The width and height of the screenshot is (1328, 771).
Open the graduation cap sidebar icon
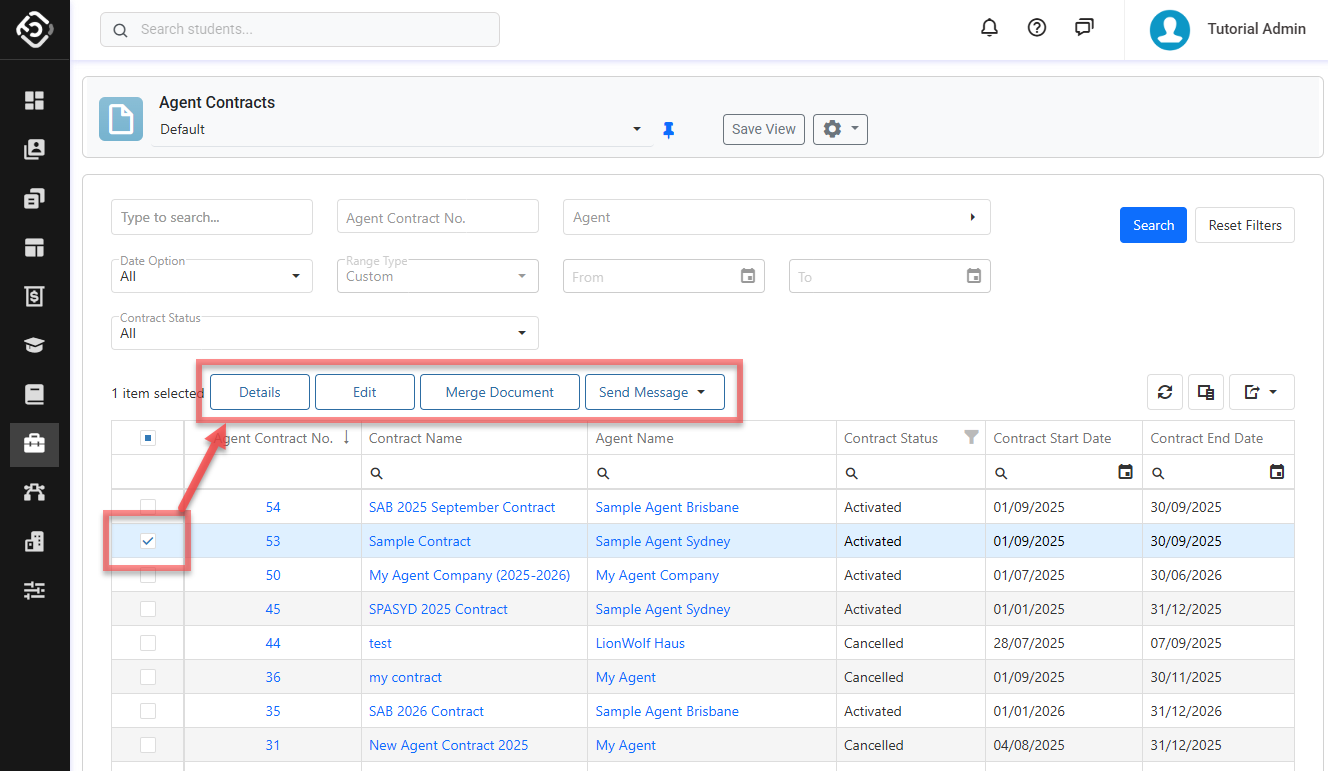pos(34,346)
